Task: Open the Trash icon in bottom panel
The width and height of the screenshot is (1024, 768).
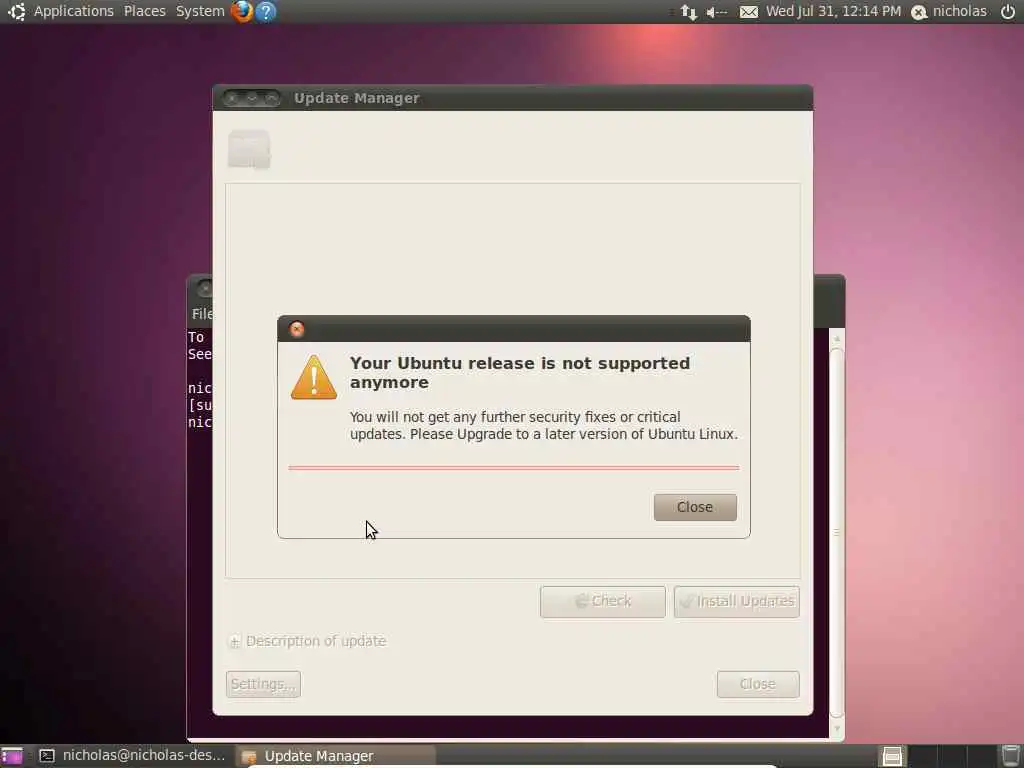Action: point(1011,756)
